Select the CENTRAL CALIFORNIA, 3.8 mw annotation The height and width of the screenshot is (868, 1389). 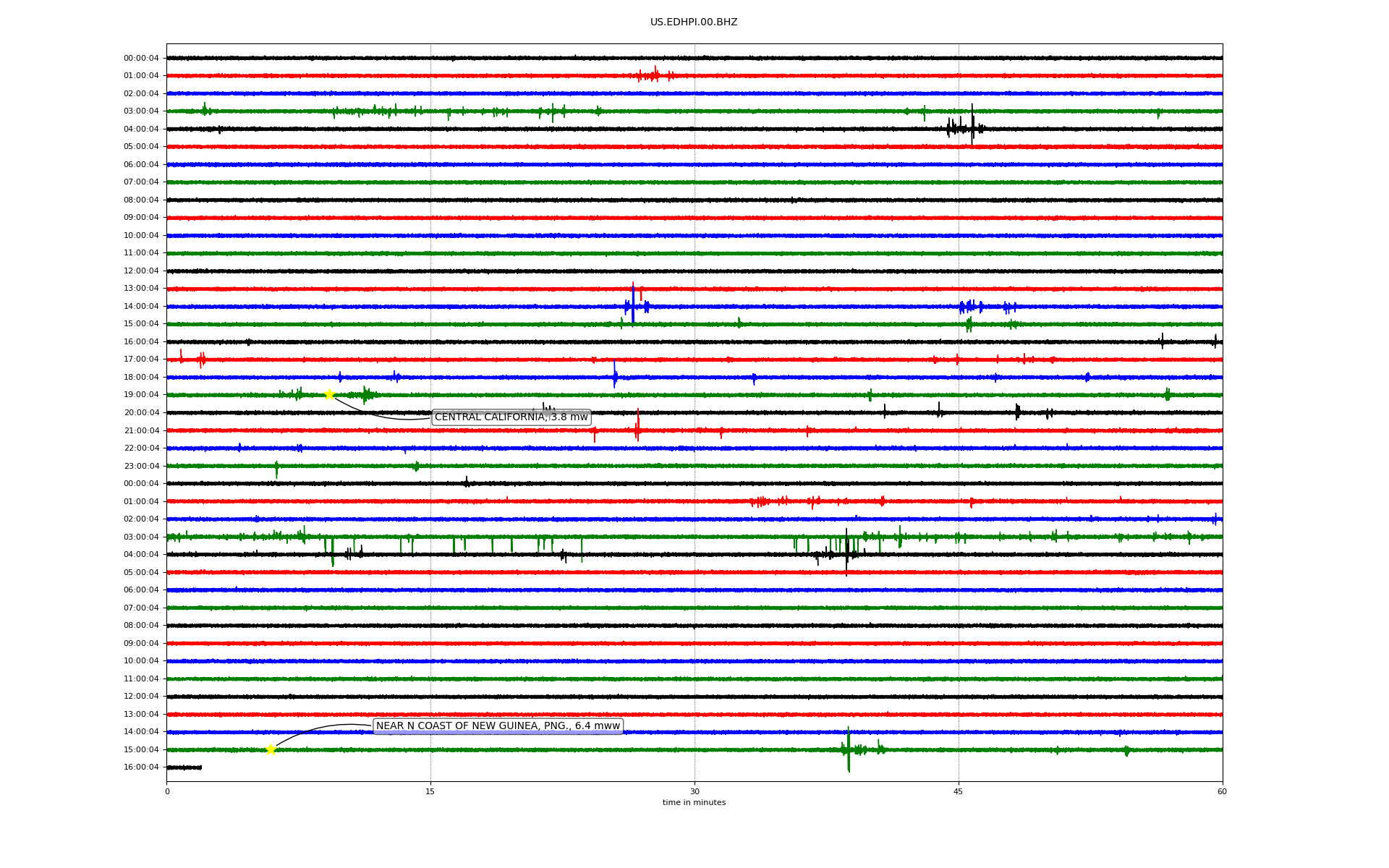pos(511,417)
